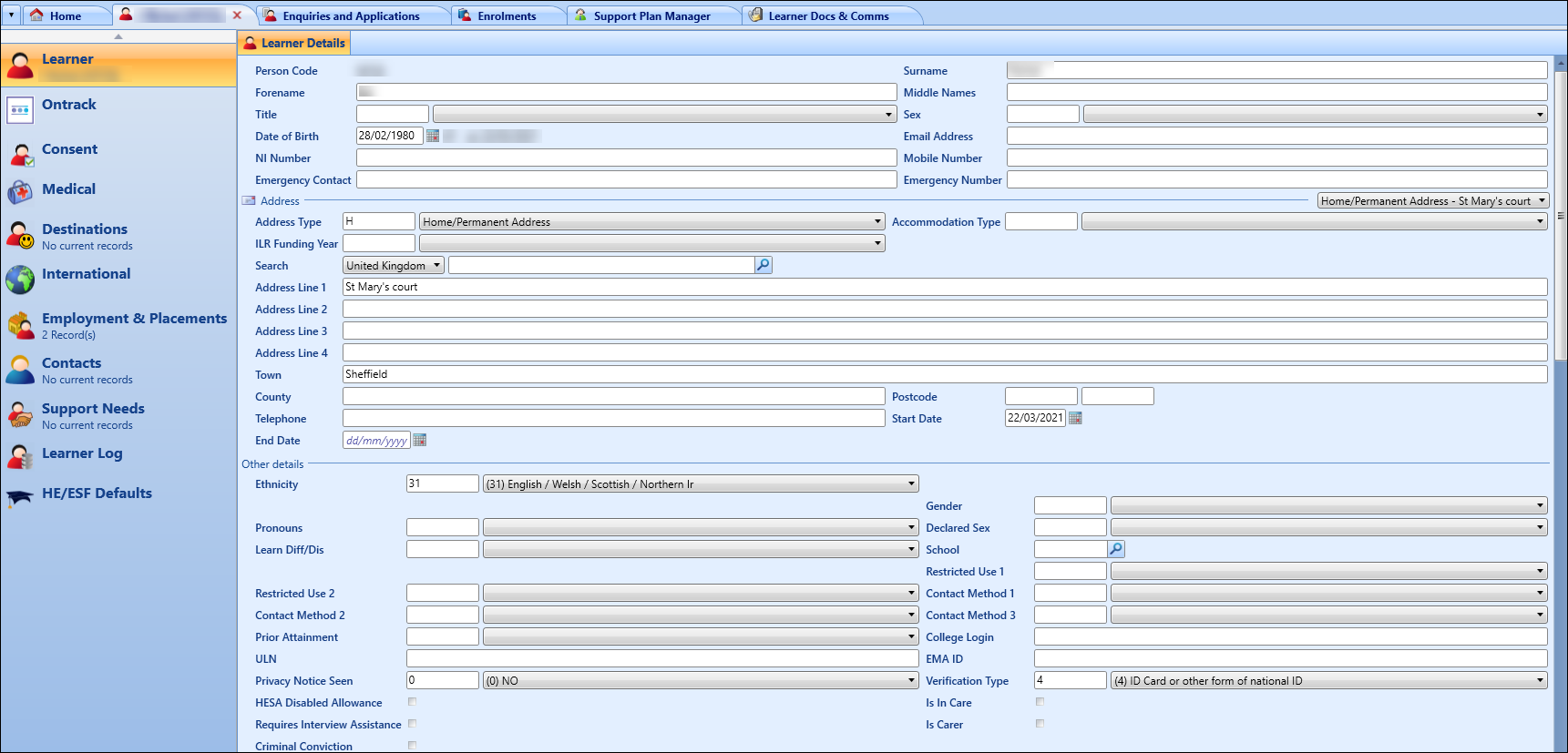The width and height of the screenshot is (1568, 753).
Task: Click the Mobile Number field
Action: pyautogui.click(x=1276, y=158)
